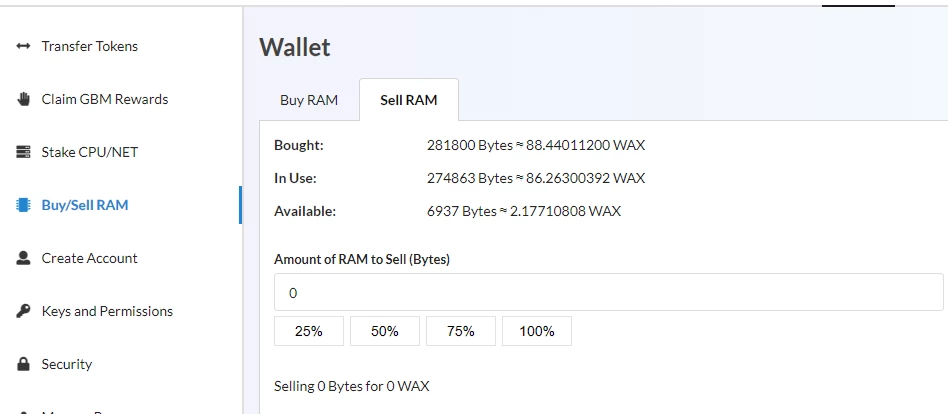Click the hand icon for GBM Rewards

[x=23, y=99]
